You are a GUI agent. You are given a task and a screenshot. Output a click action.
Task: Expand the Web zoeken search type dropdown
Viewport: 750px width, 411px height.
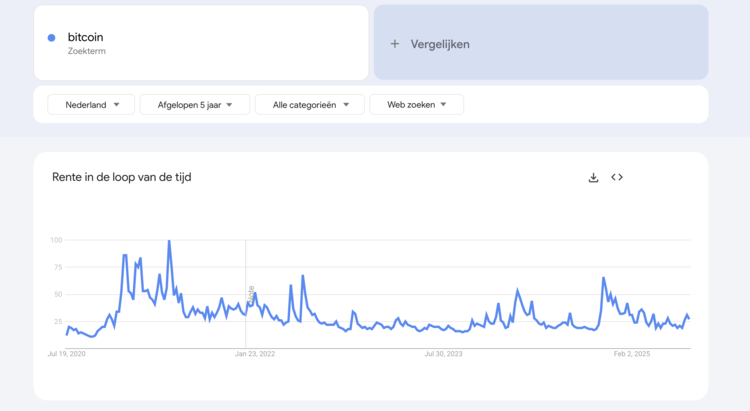pyautogui.click(x=417, y=105)
